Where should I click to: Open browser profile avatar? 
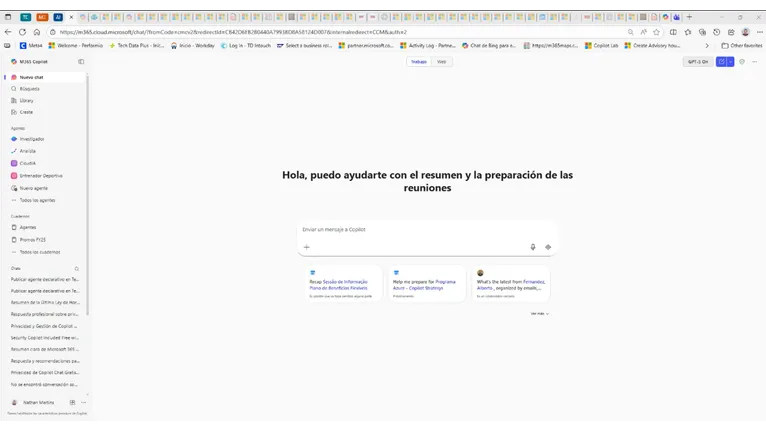coord(745,32)
